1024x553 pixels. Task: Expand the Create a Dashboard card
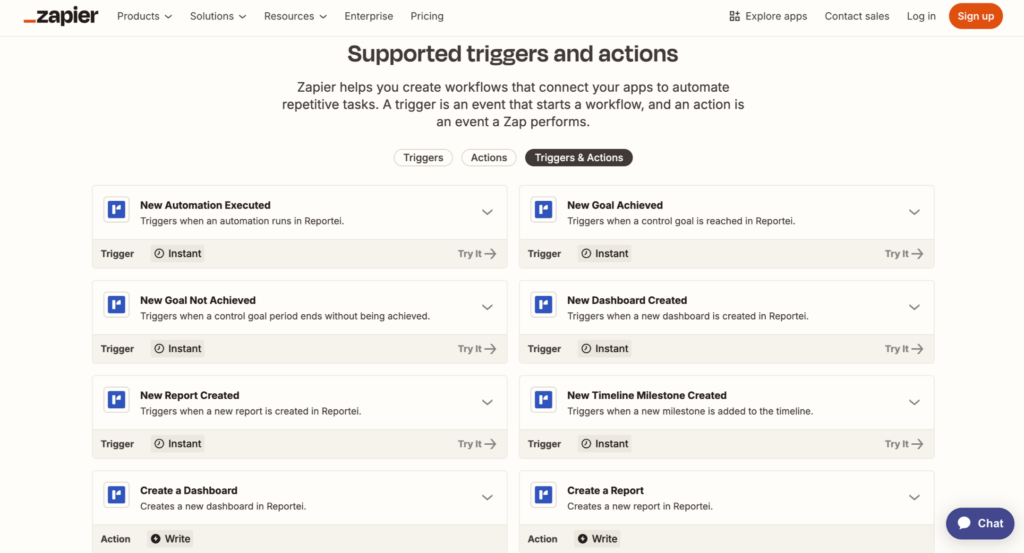coord(487,498)
